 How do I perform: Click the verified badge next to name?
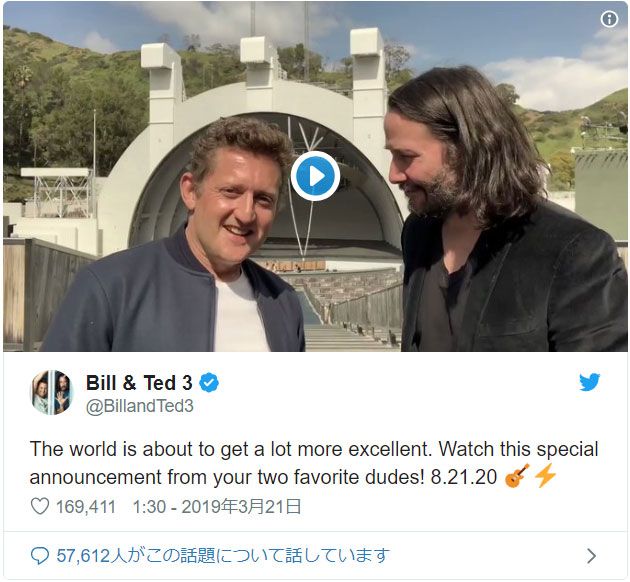click(209, 382)
